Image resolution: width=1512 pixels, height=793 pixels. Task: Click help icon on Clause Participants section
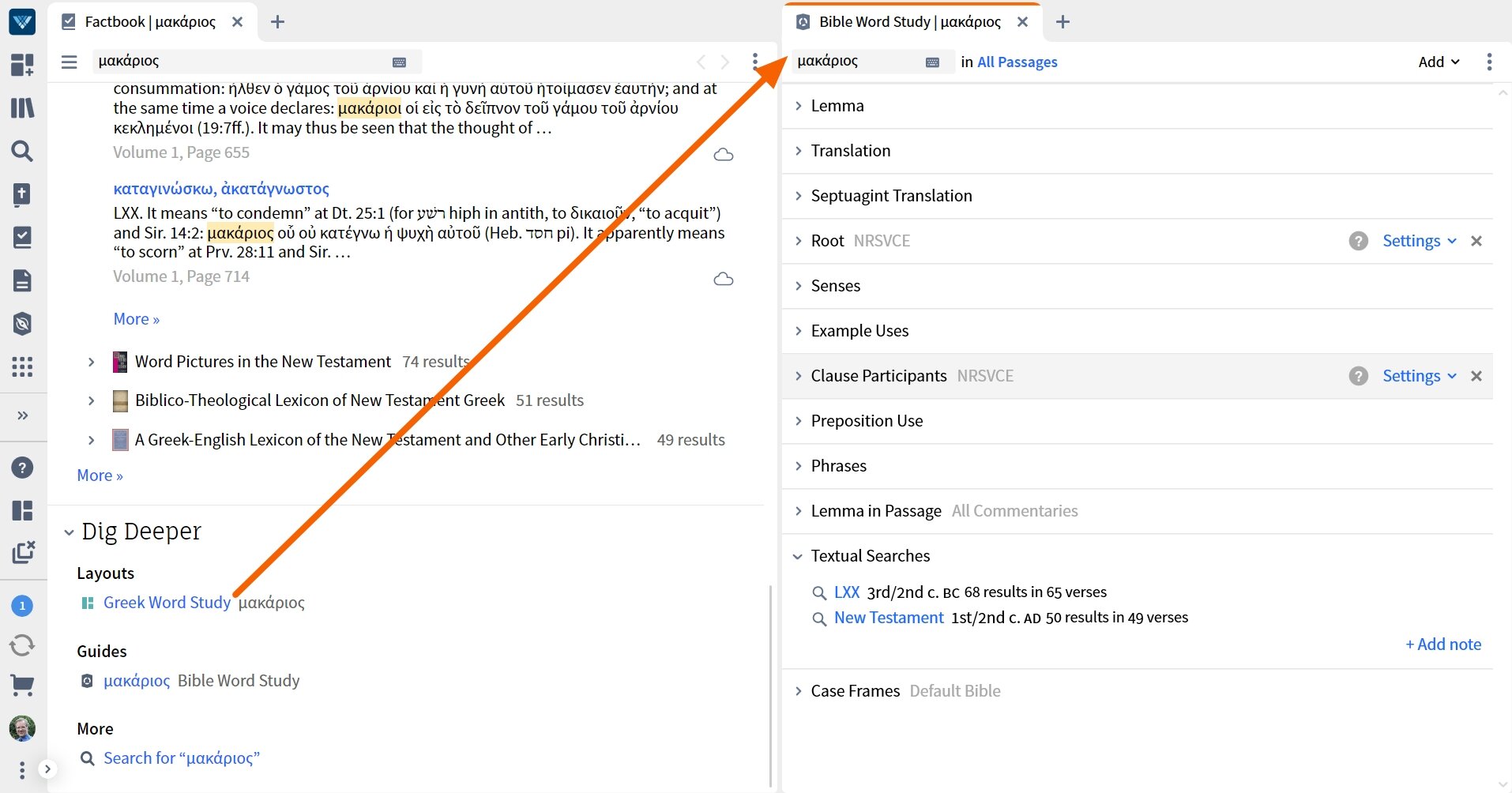click(x=1358, y=376)
